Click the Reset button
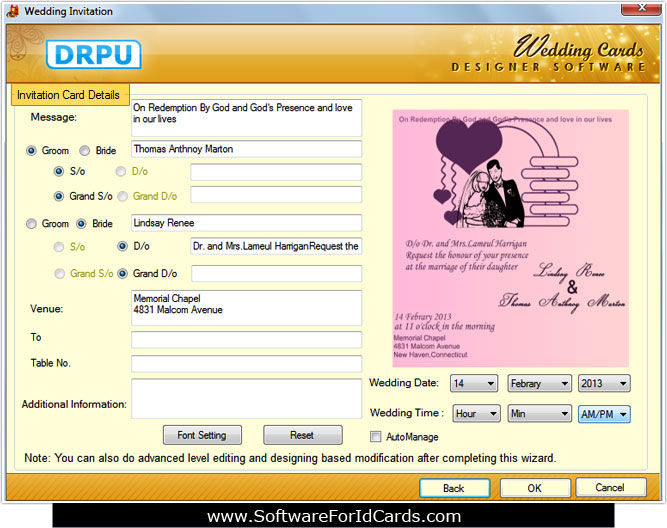The height and width of the screenshot is (528, 667). pyautogui.click(x=302, y=435)
